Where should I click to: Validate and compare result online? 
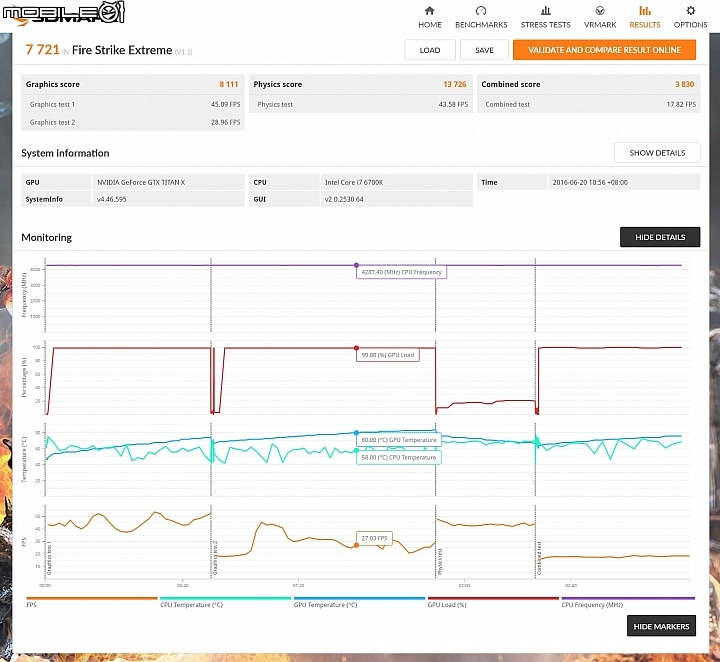pyautogui.click(x=604, y=50)
